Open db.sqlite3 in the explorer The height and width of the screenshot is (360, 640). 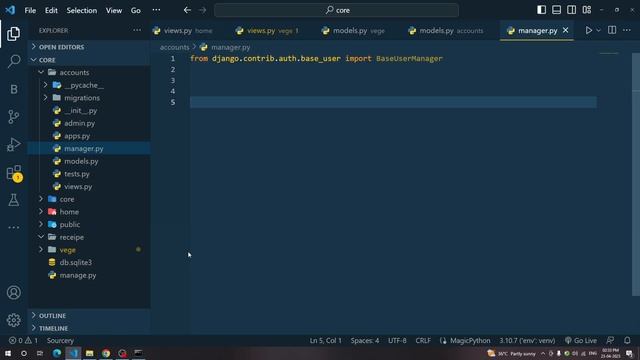pos(89,262)
